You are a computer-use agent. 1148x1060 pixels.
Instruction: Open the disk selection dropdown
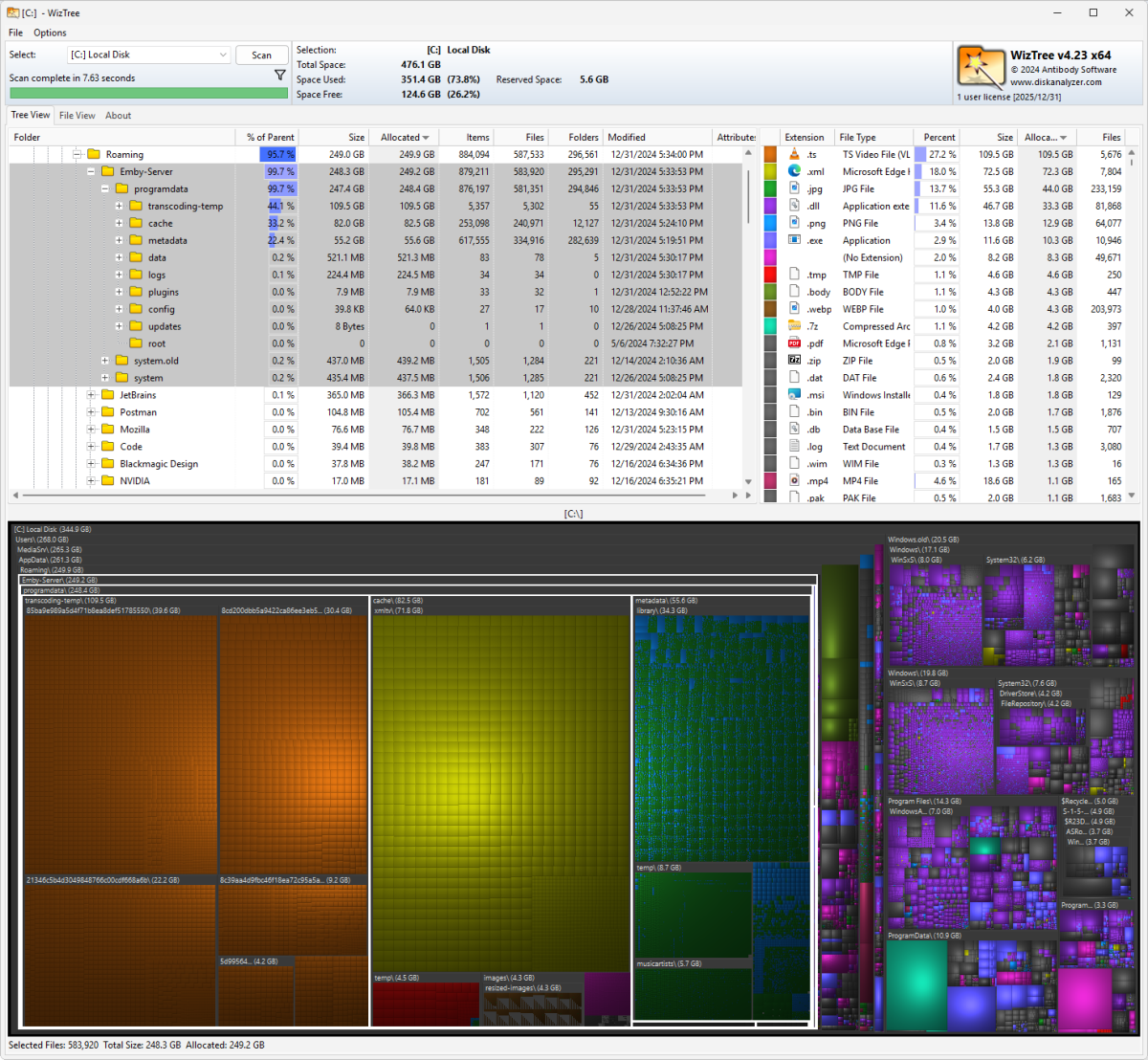(222, 55)
